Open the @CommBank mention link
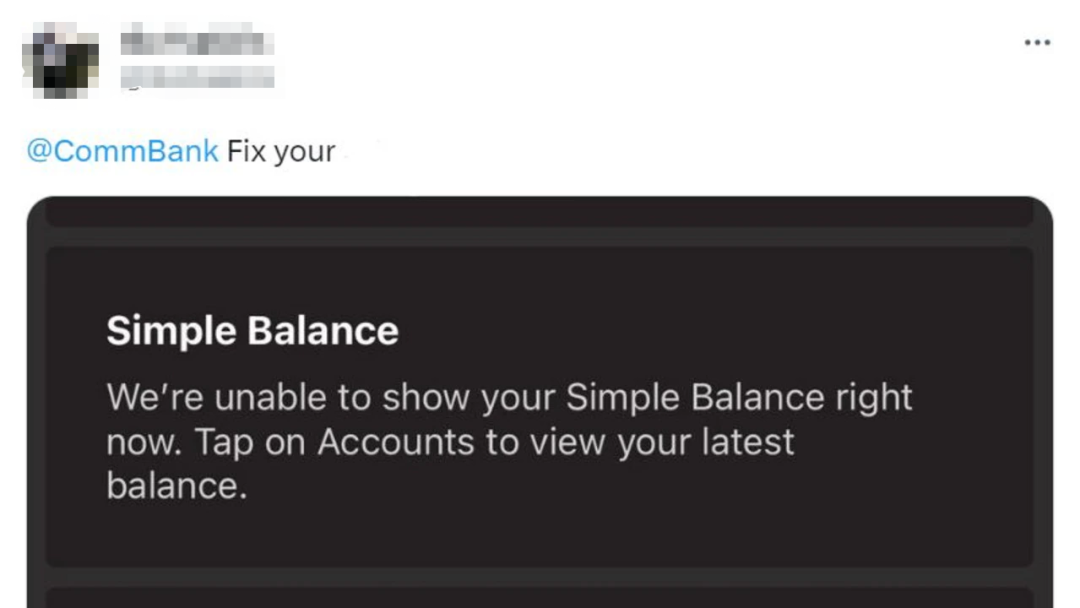This screenshot has height=608, width=1080. [x=123, y=151]
